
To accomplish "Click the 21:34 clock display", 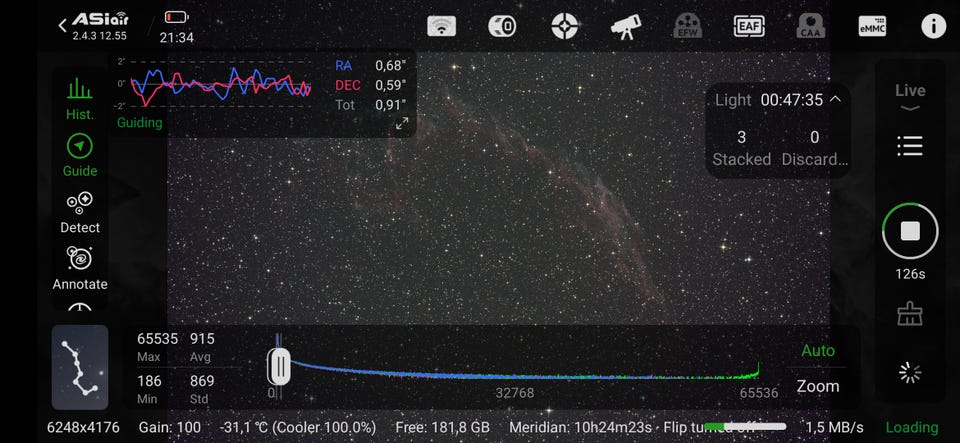I will tap(177, 38).
